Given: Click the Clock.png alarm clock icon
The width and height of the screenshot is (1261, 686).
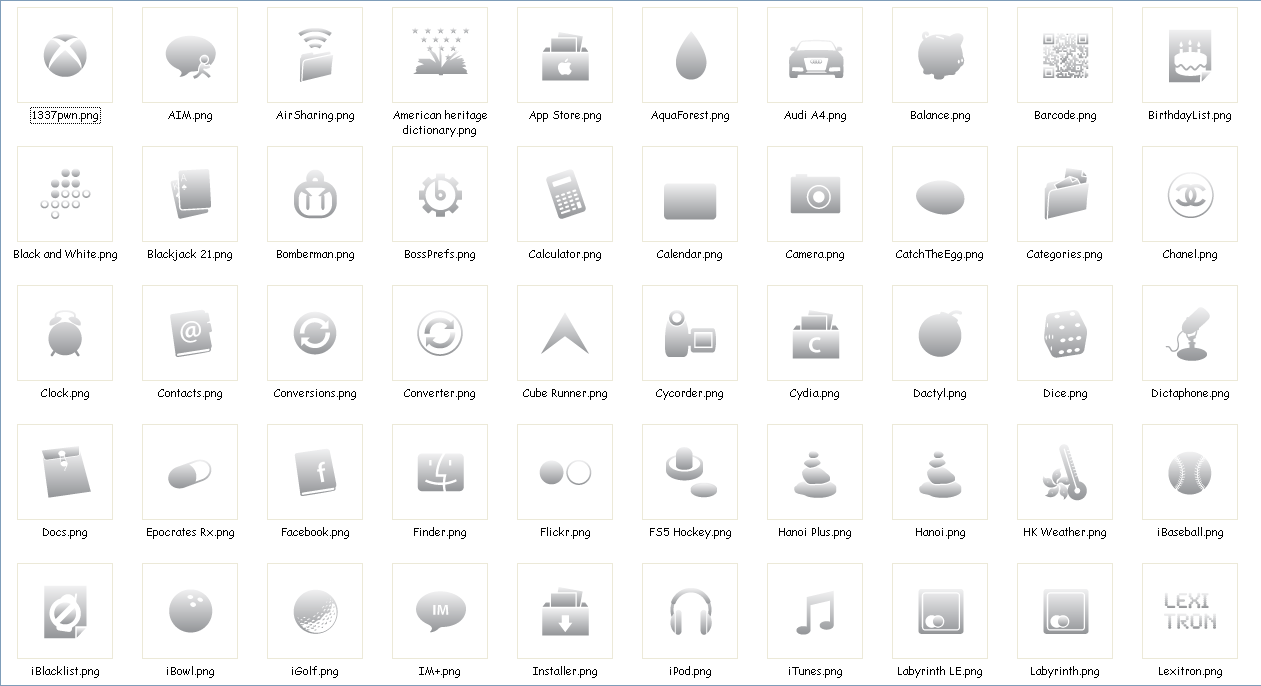Looking at the screenshot, I should click(x=65, y=333).
